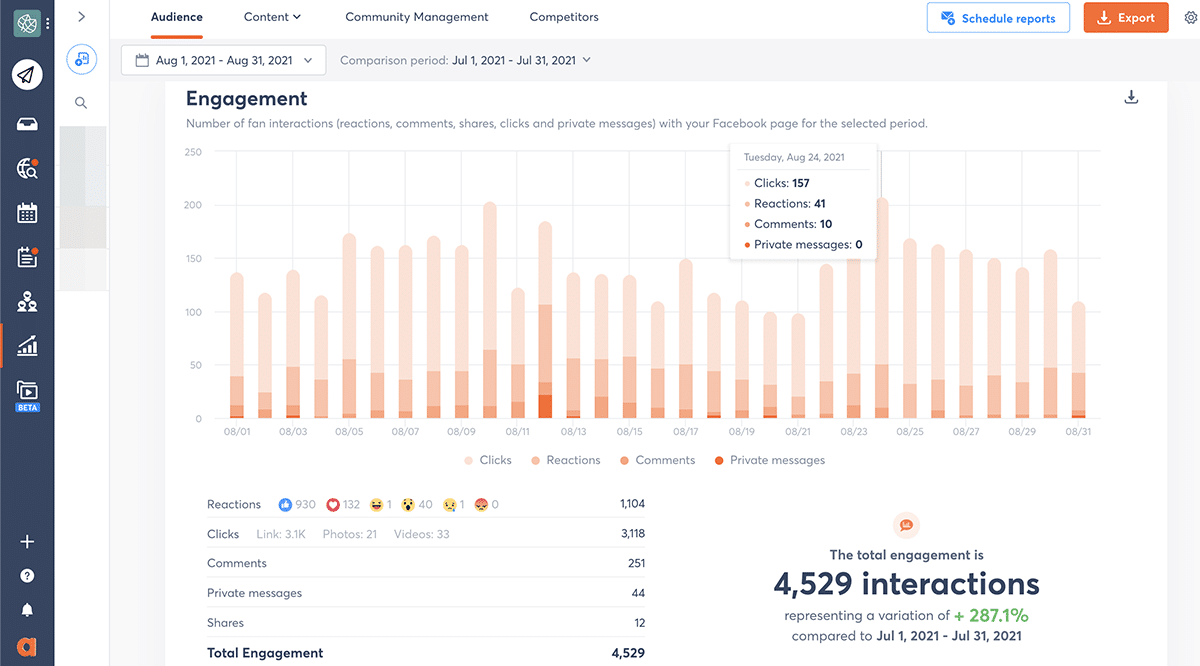1200x666 pixels.
Task: Click the orange Export button
Action: pos(1125,18)
